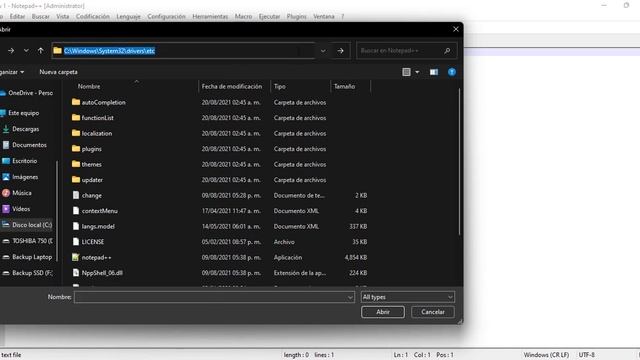Click the Nueva carpeta button
640x360 pixels.
point(58,72)
